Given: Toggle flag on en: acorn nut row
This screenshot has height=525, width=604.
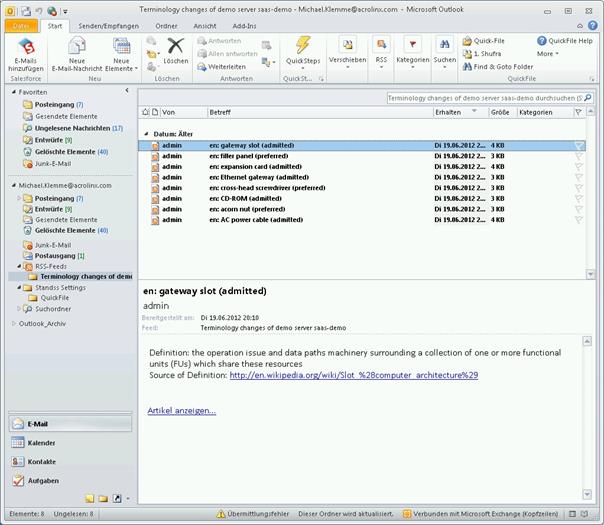Looking at the screenshot, I should [x=579, y=209].
